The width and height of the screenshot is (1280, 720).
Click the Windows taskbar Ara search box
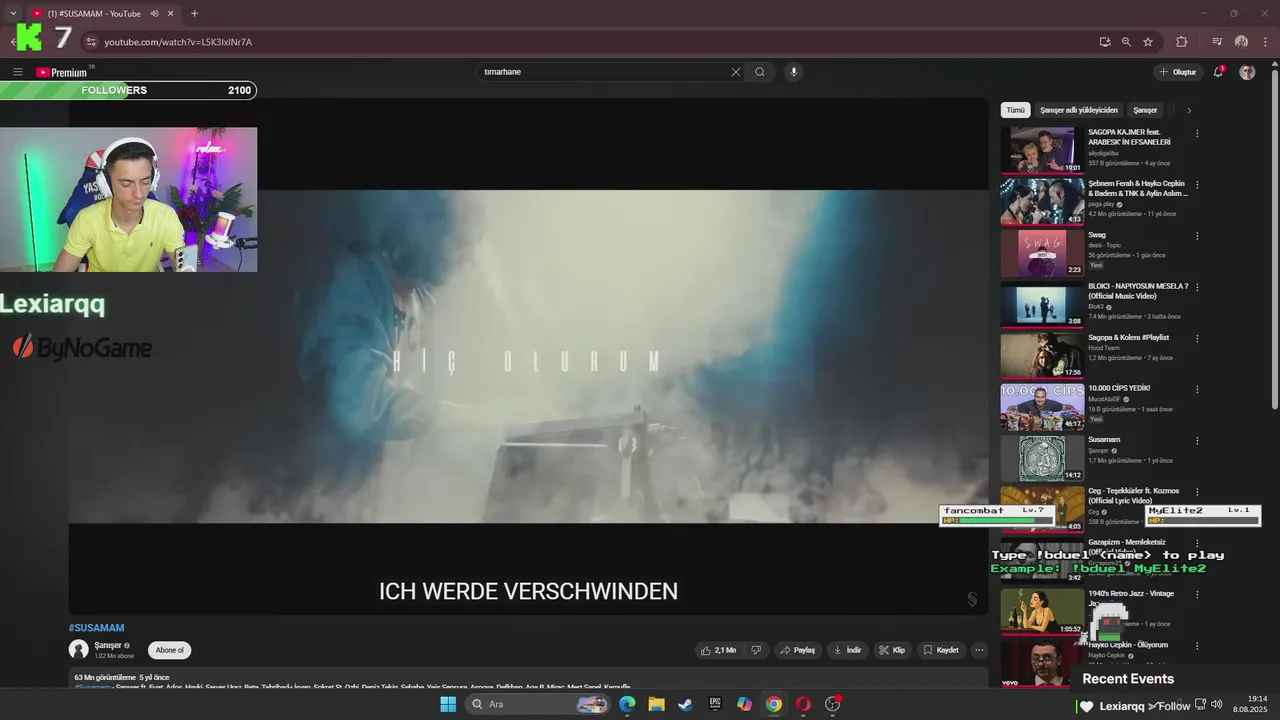click(538, 704)
